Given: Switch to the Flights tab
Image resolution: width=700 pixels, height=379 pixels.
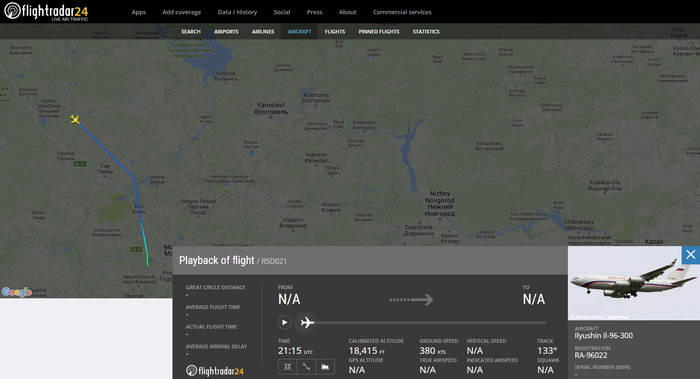Looking at the screenshot, I should (335, 32).
